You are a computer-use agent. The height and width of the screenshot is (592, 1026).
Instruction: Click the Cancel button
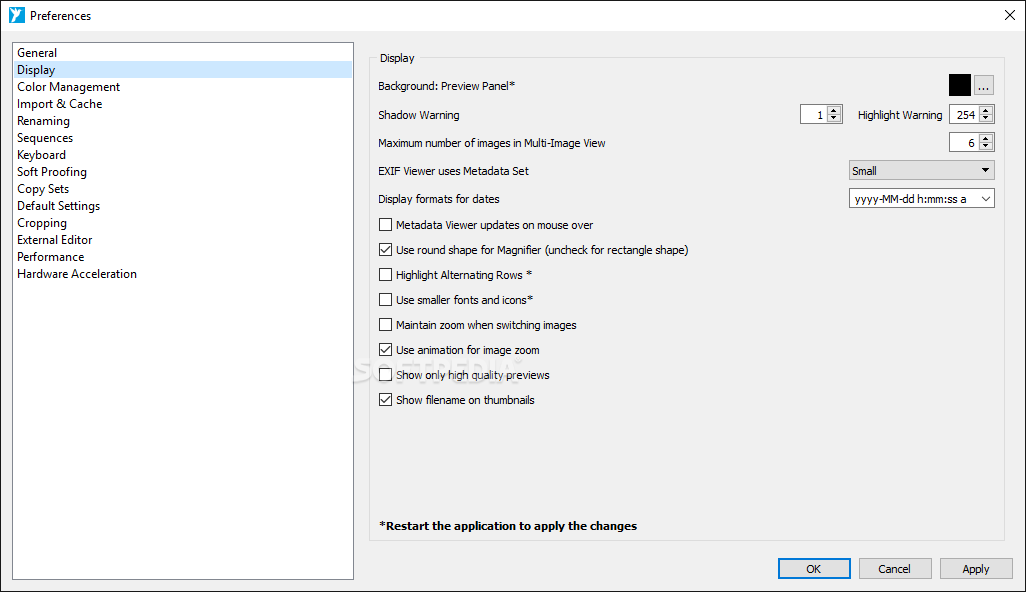[894, 569]
